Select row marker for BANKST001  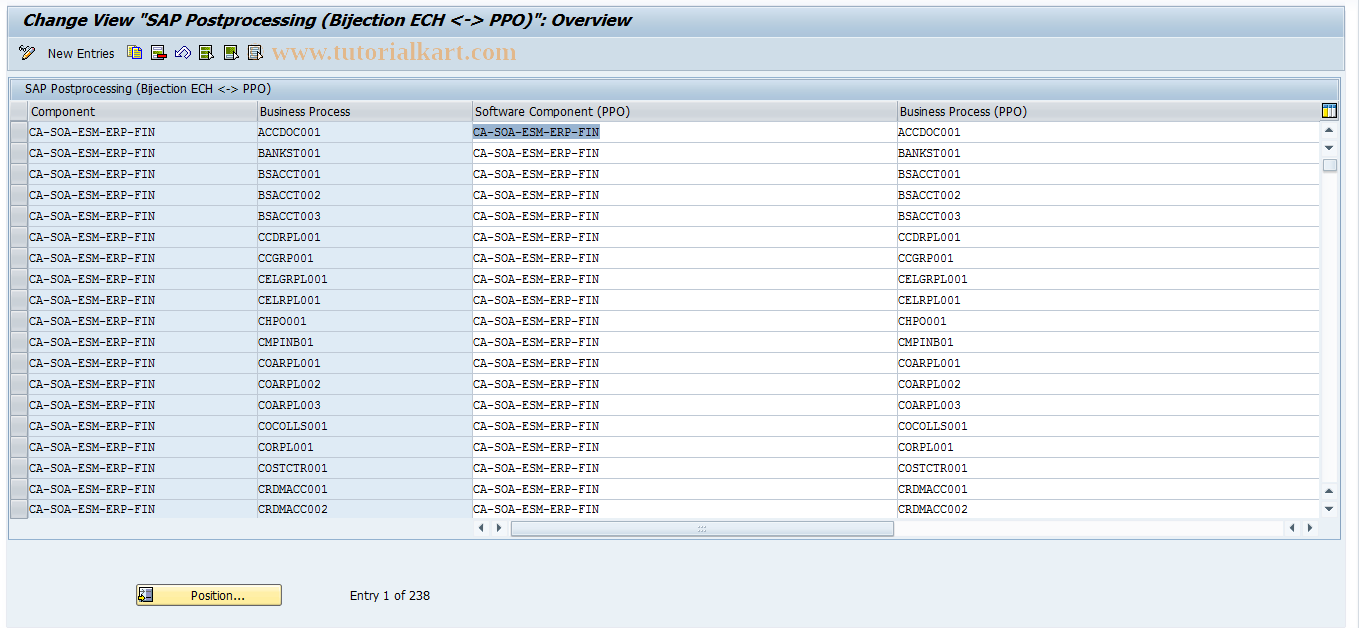pyautogui.click(x=19, y=153)
